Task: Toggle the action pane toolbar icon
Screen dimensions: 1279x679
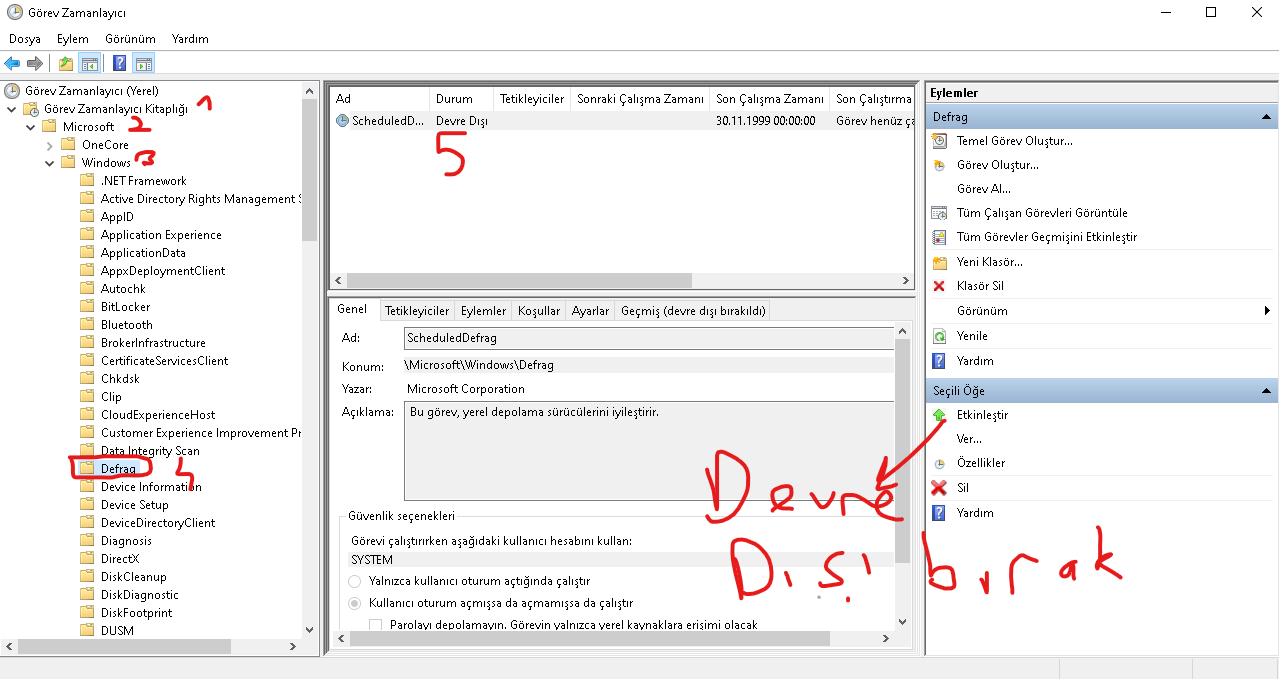Action: tap(144, 63)
